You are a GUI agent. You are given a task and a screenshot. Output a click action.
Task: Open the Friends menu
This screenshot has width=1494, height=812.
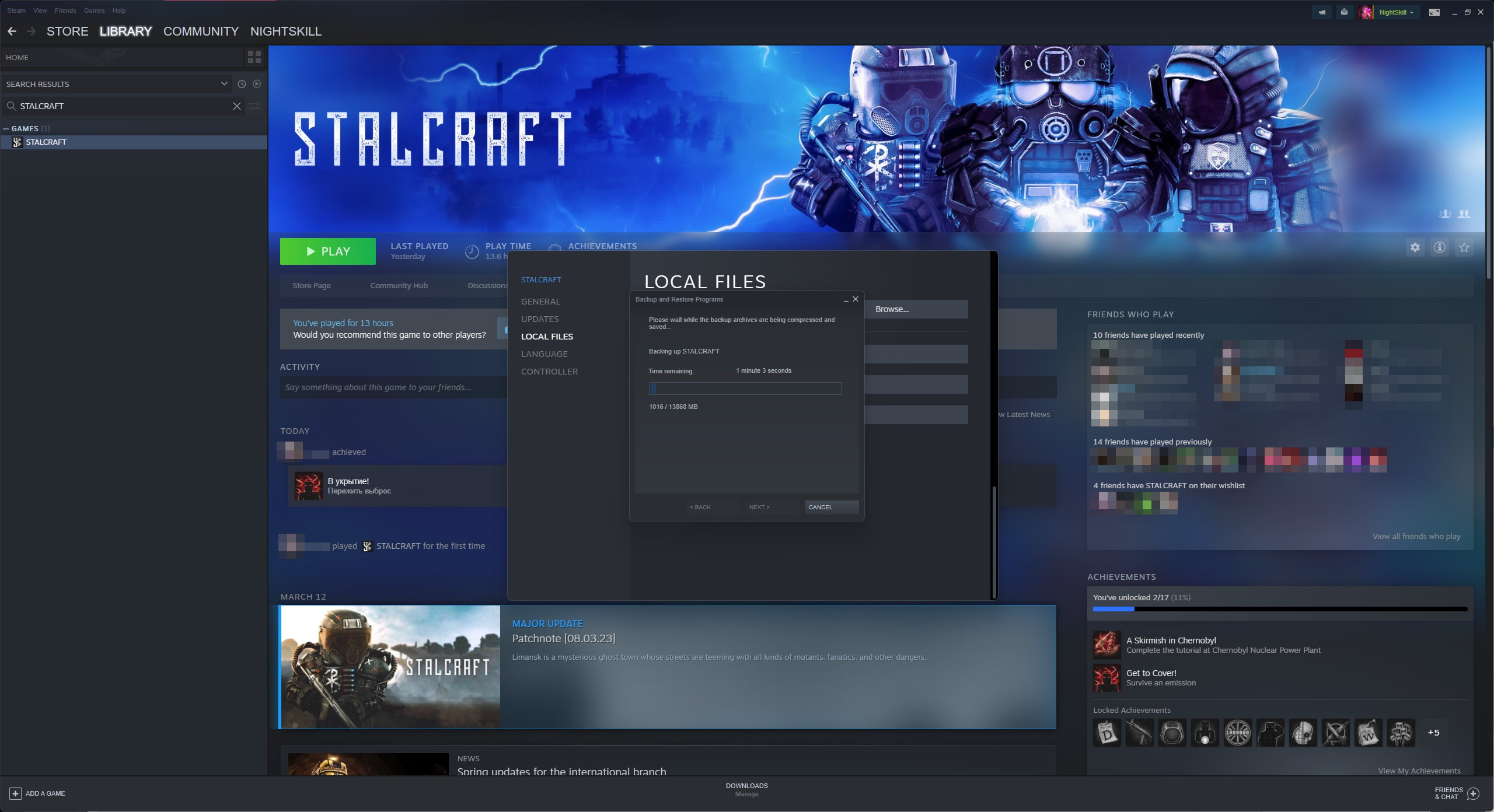65,10
